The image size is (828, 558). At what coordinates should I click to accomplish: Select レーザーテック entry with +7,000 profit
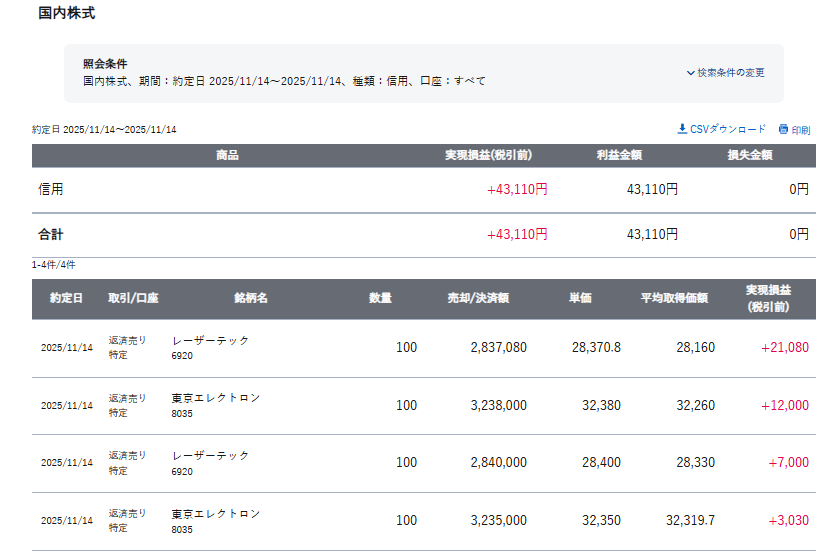(211, 455)
